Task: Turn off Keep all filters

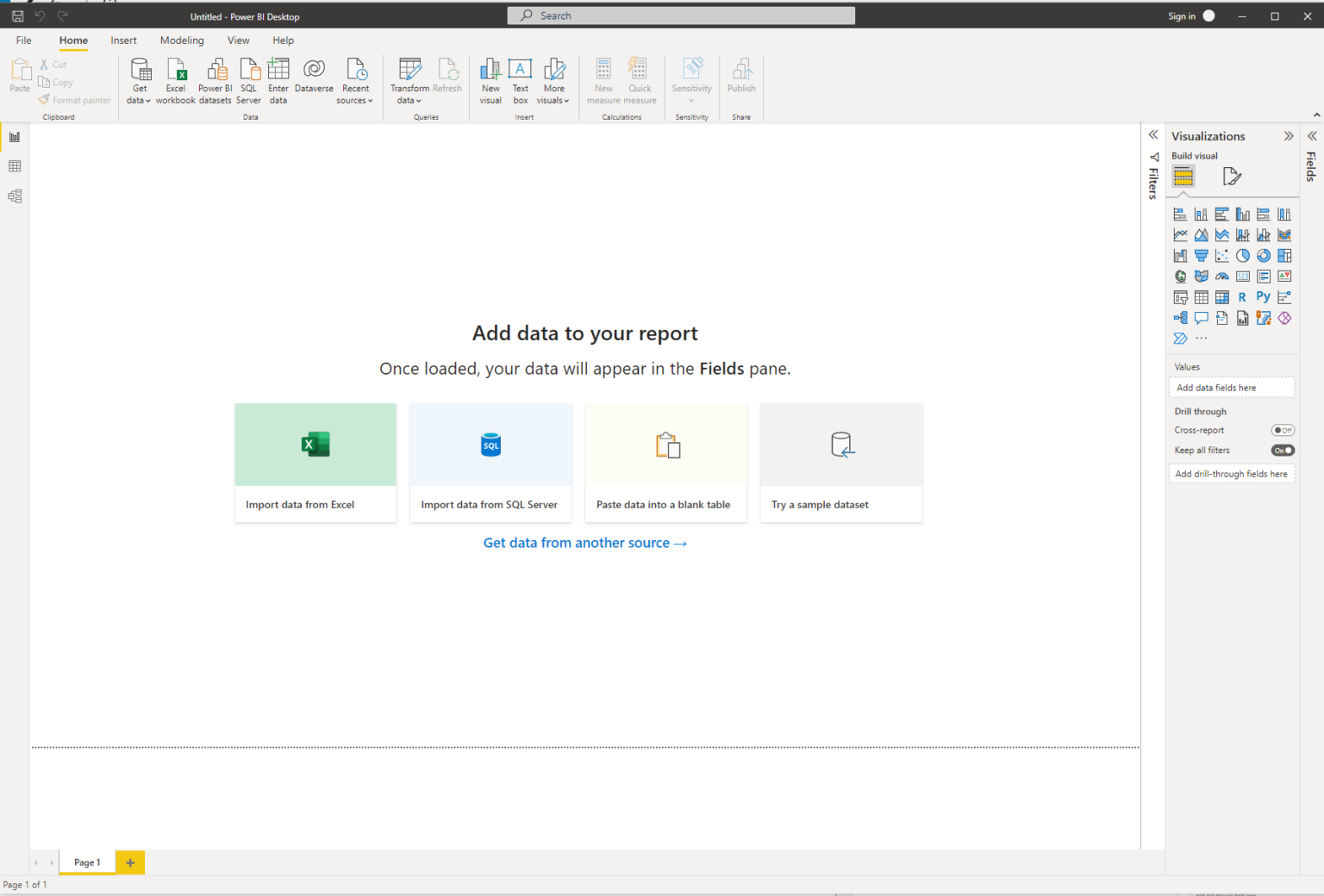Action: pyautogui.click(x=1283, y=450)
